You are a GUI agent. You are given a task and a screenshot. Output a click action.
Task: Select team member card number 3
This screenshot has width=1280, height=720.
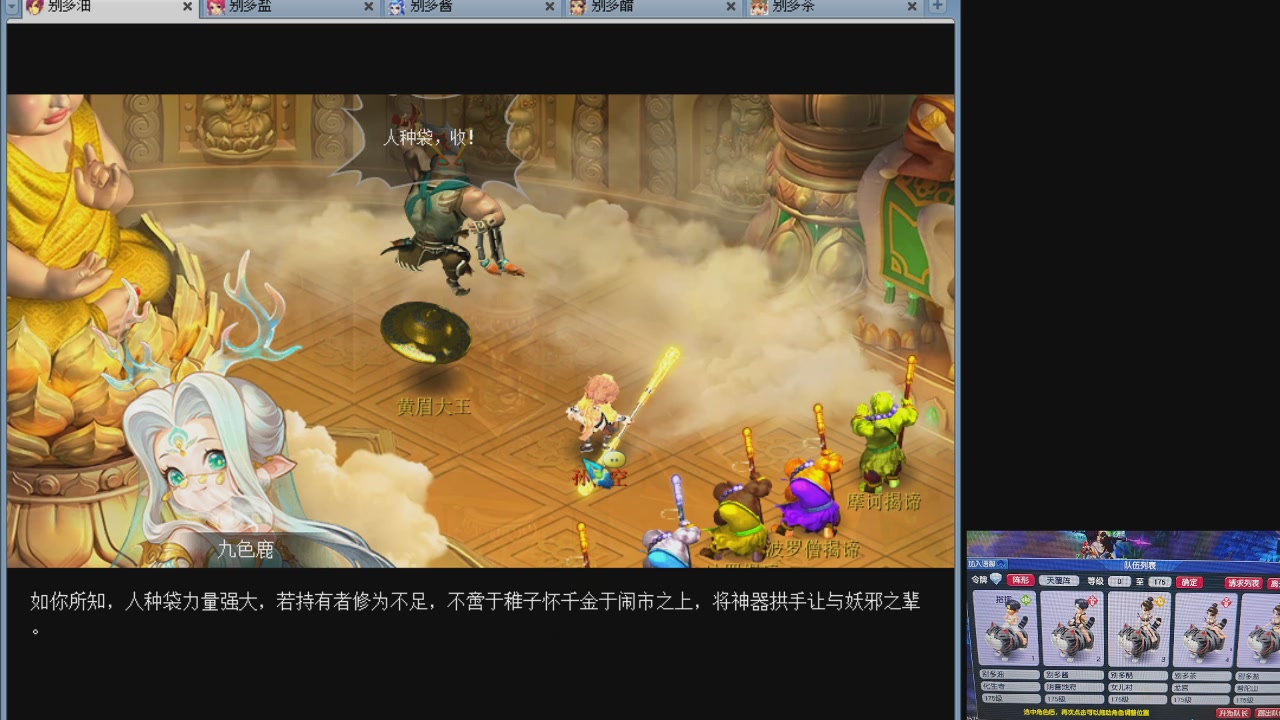(1138, 628)
